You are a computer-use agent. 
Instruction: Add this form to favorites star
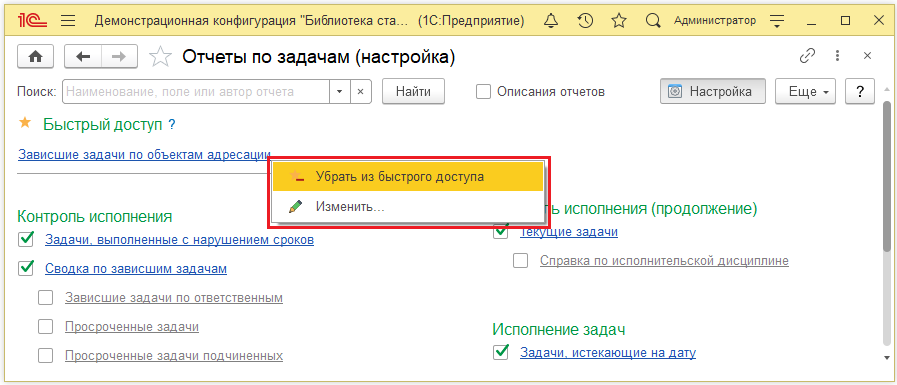click(160, 56)
